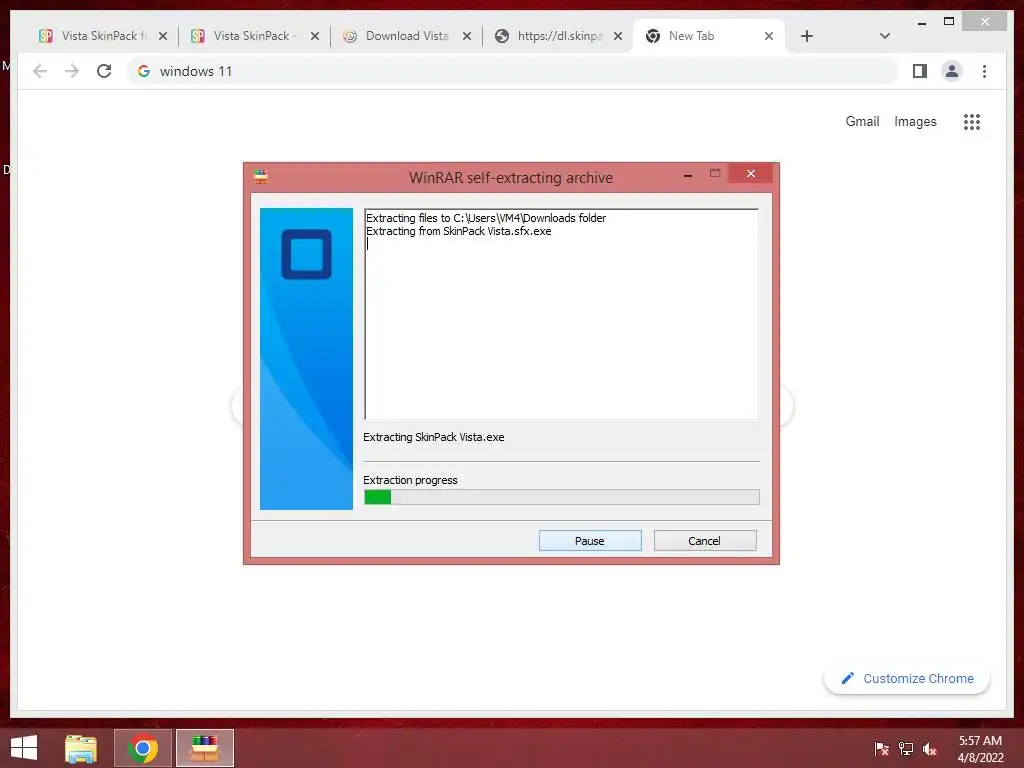Open the Chrome profile menu
The image size is (1024, 768).
(x=952, y=71)
